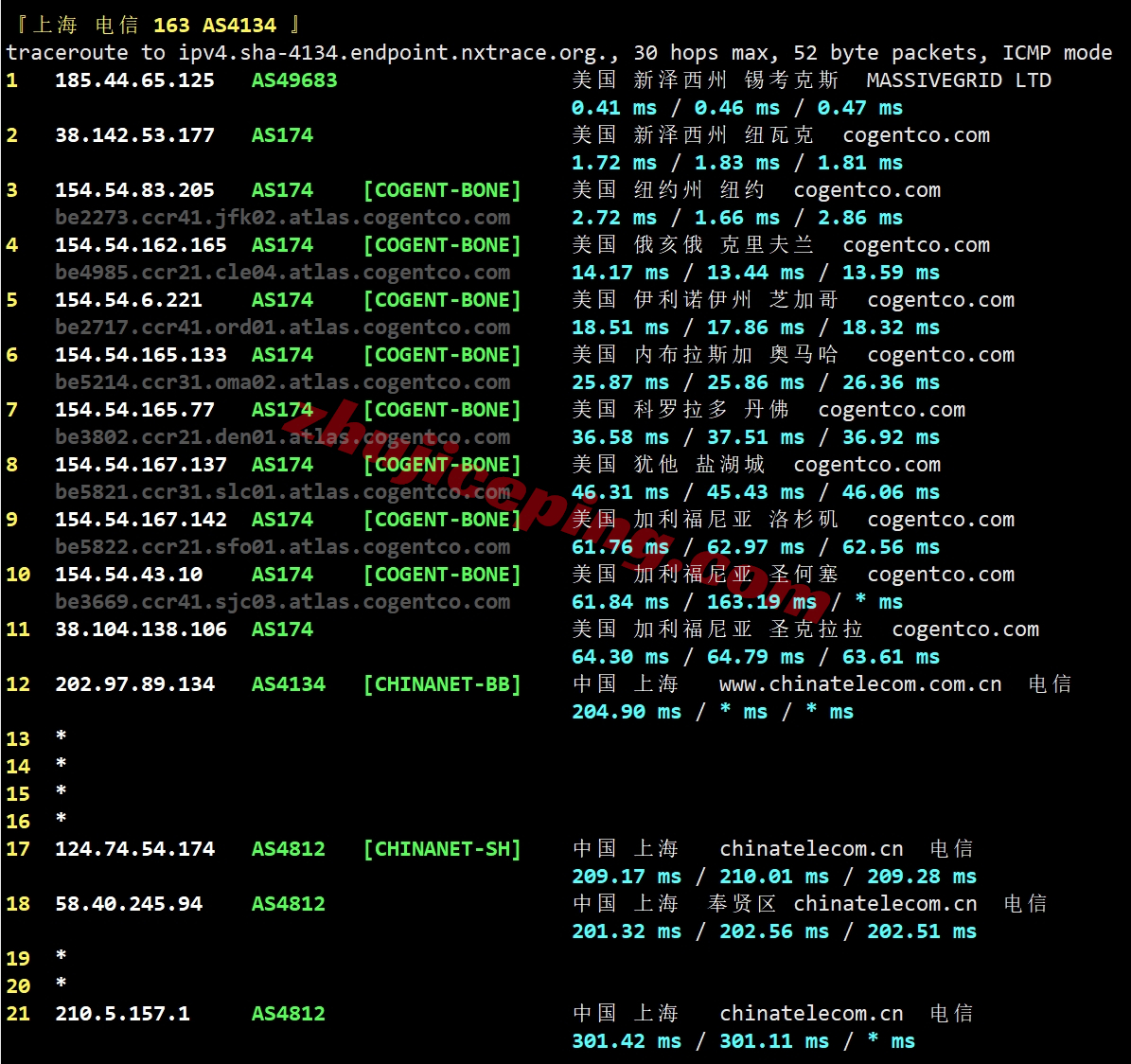
Task: Select IP address 154.54.83.205
Action: coord(135,189)
